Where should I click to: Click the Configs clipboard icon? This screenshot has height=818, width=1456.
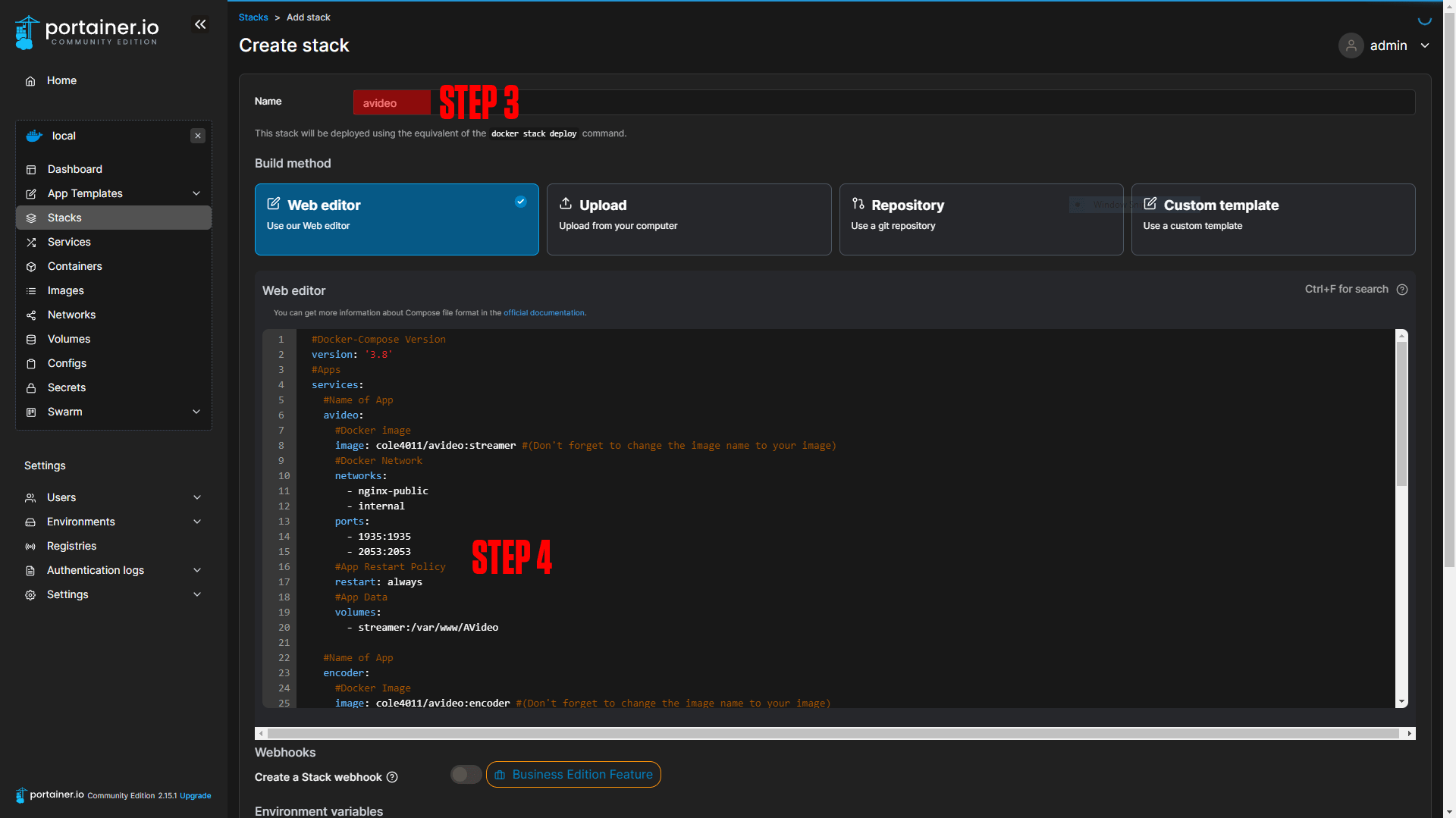click(x=31, y=364)
